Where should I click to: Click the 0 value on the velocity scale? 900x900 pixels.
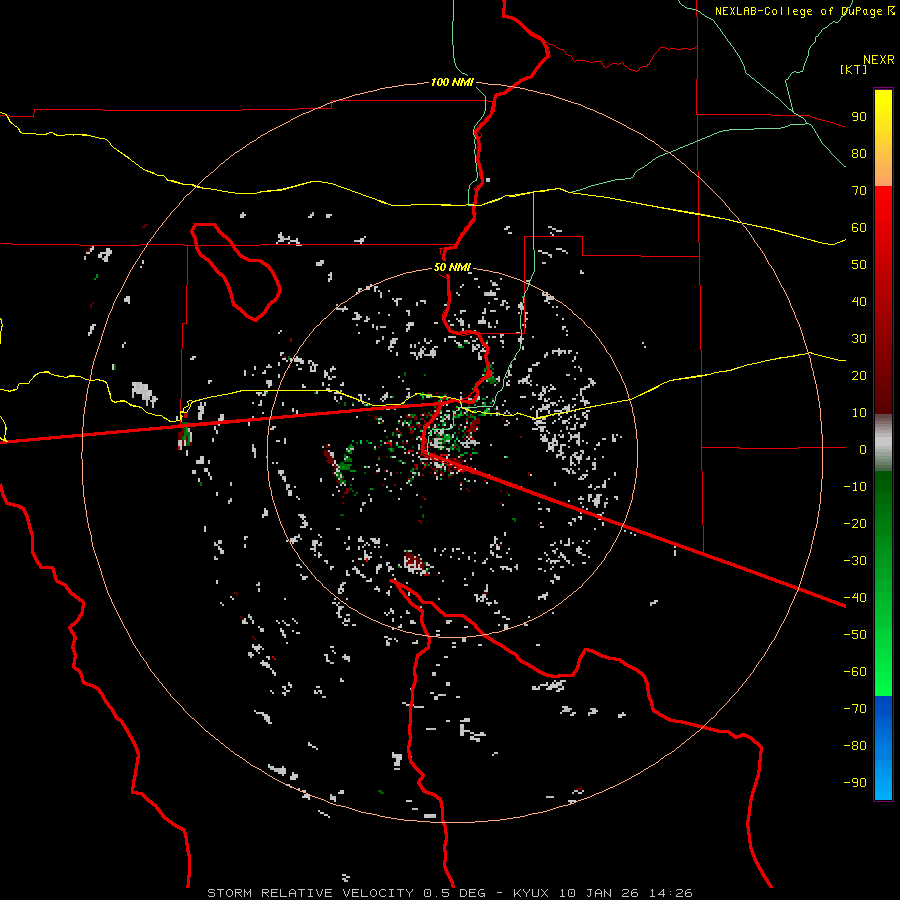[x=863, y=450]
